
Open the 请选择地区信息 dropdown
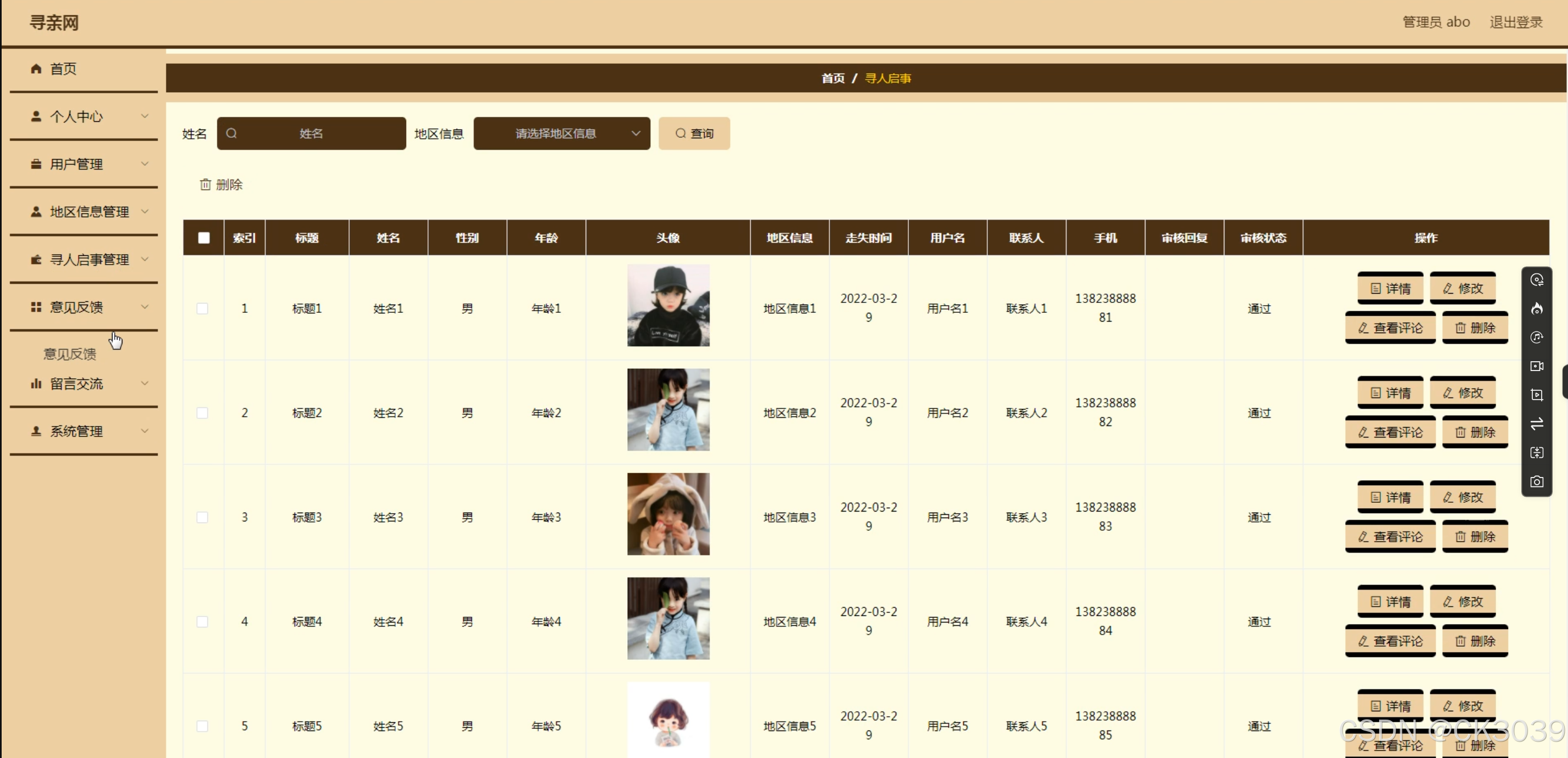(x=561, y=133)
